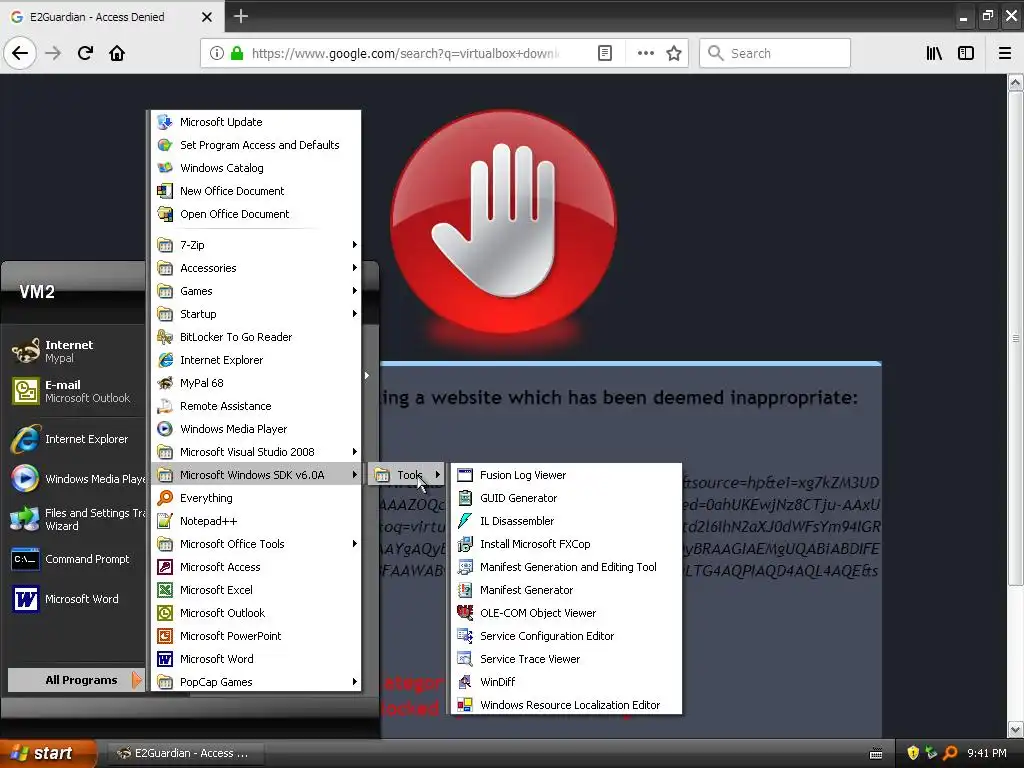Viewport: 1024px width, 768px height.
Task: Open Service Trace Viewer icon
Action: [465, 658]
